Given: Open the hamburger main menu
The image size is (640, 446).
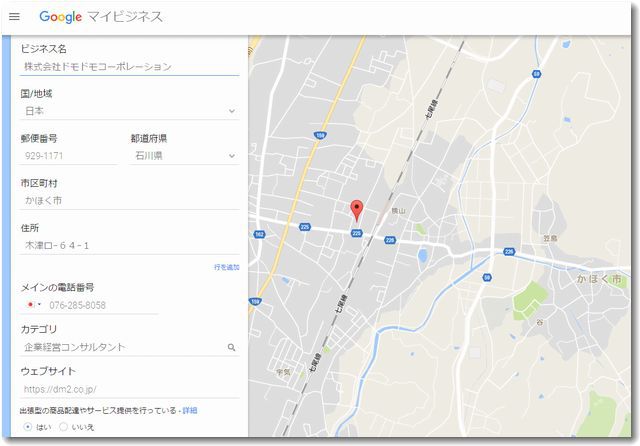Looking at the screenshot, I should 14,17.
